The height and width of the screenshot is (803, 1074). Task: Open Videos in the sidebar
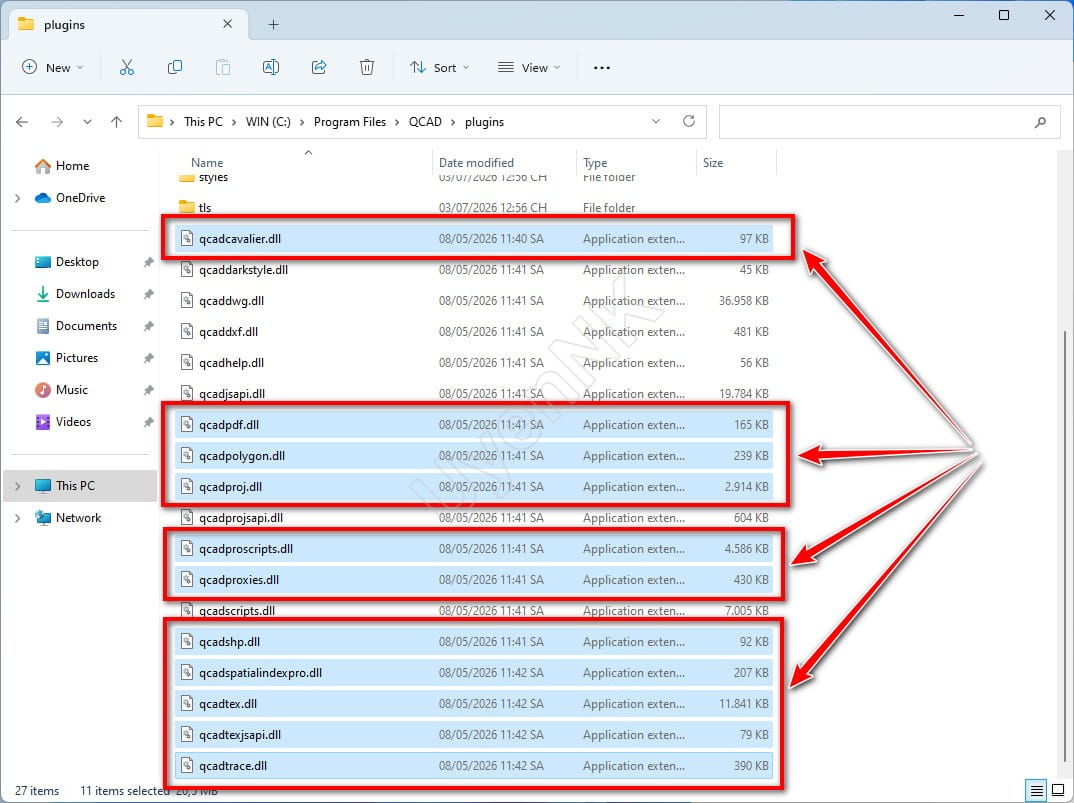coord(63,422)
